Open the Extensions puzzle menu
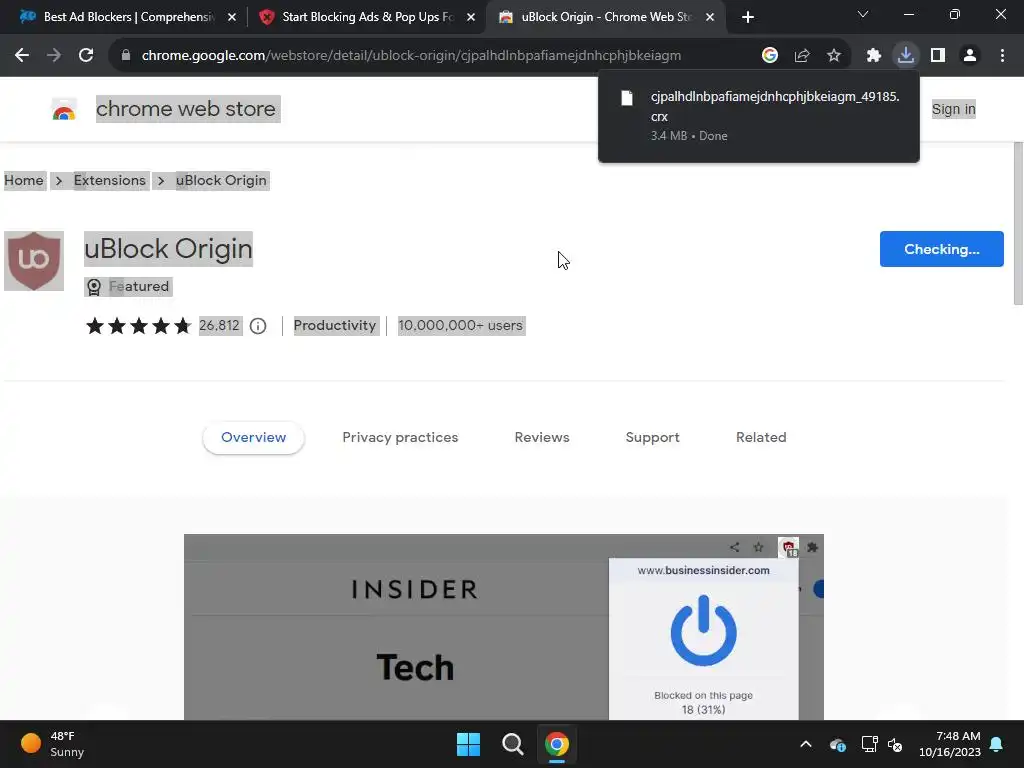The image size is (1024, 768). 874,56
